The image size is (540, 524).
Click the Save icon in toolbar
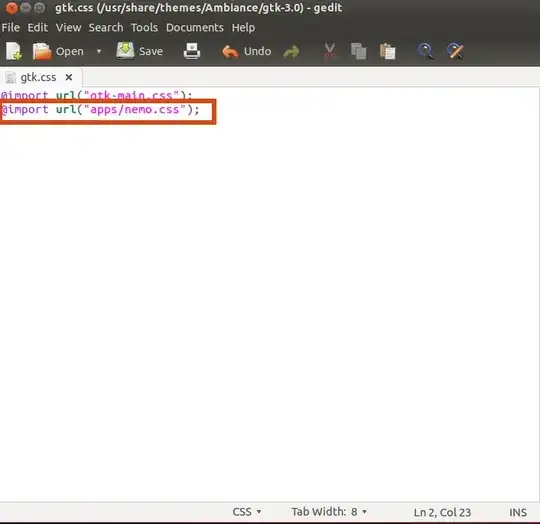pos(125,51)
